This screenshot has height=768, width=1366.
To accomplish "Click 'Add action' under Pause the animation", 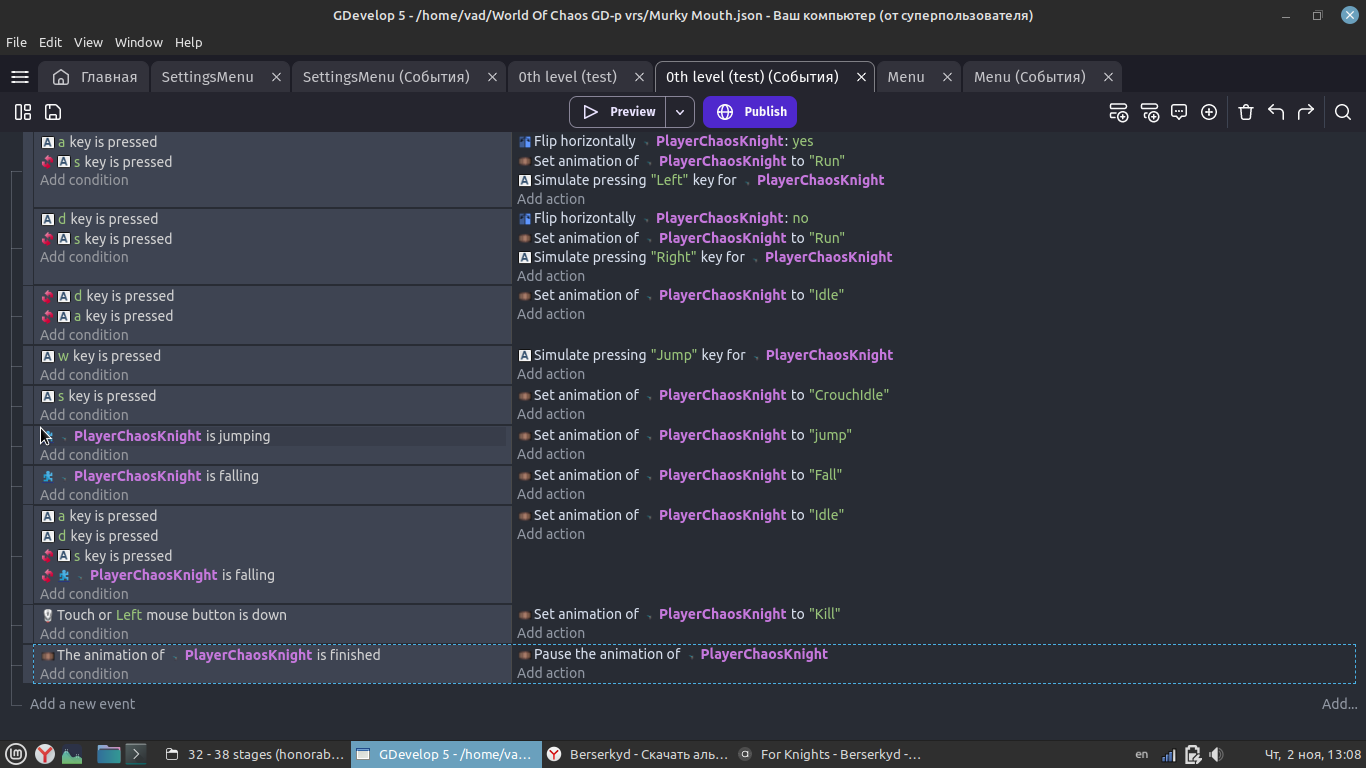I will tap(551, 673).
